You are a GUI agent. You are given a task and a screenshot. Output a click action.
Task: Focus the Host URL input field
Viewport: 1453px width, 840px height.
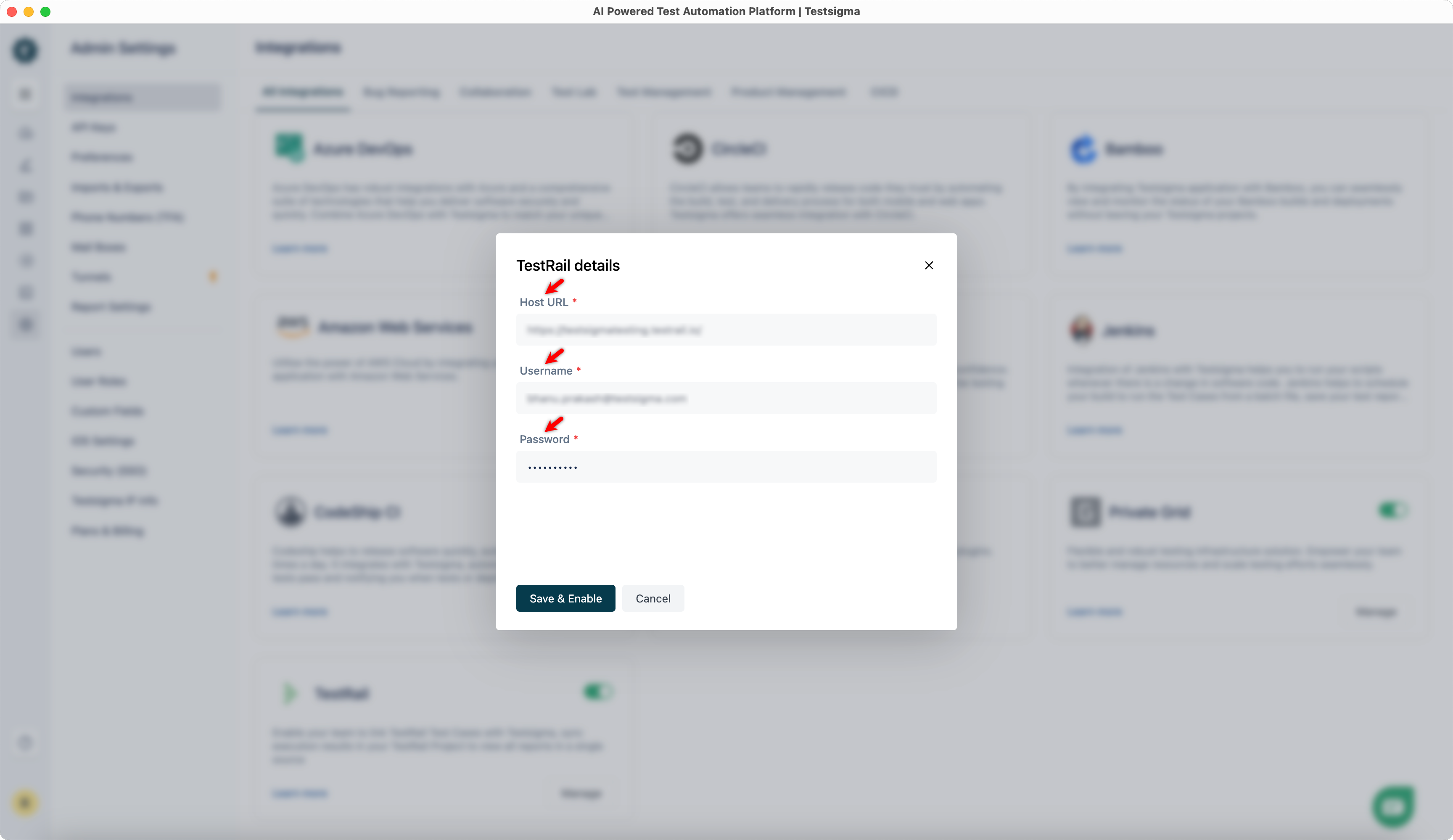click(x=726, y=330)
